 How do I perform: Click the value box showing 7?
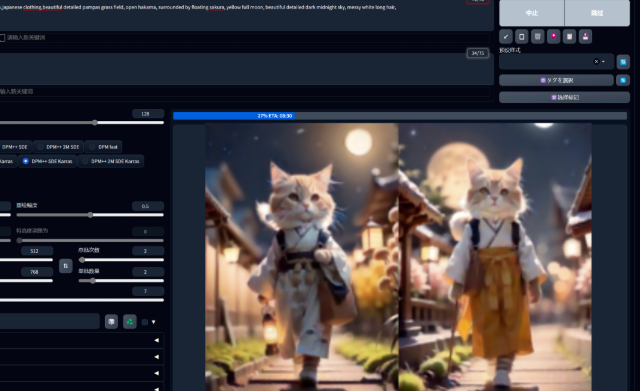pos(148,291)
